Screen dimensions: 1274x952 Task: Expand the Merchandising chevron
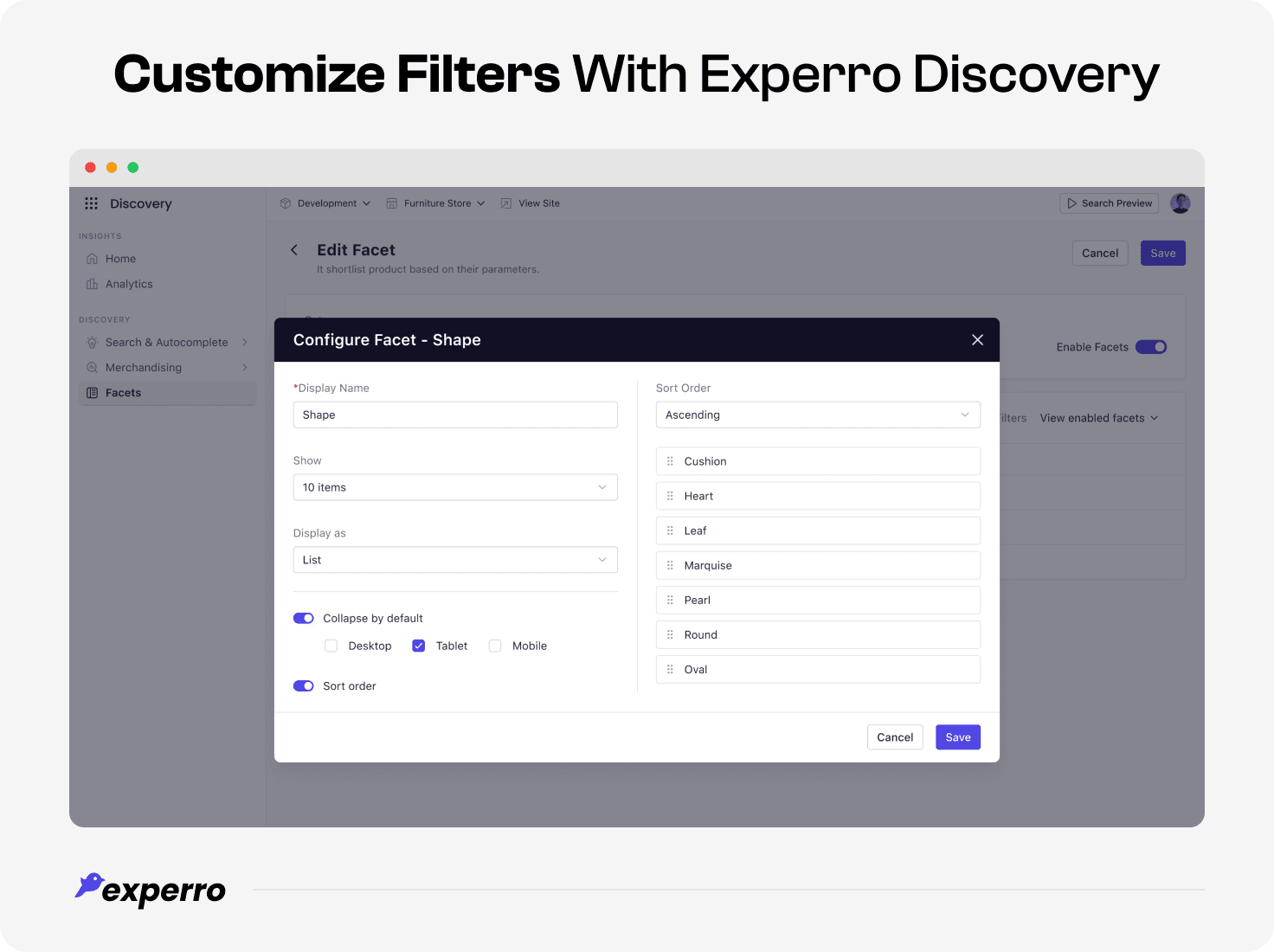(245, 368)
